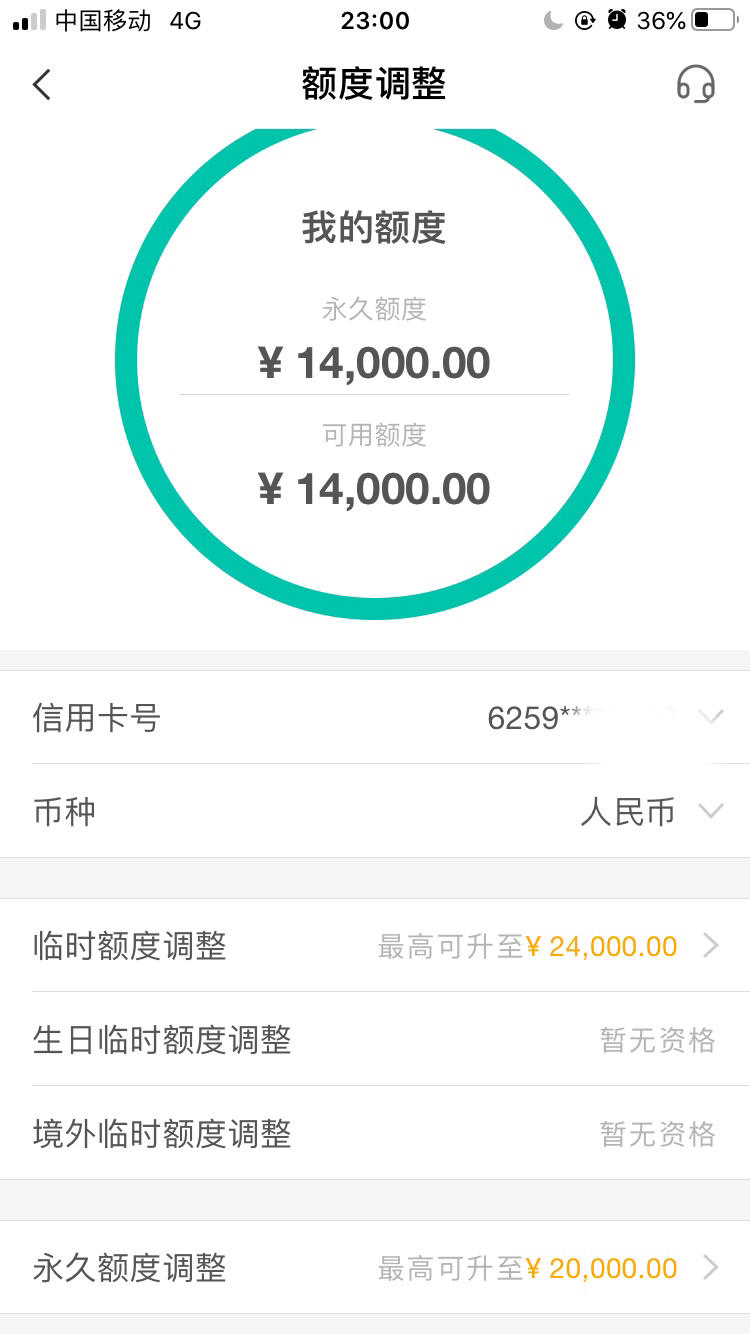
Task: Expand the credit card number dropdown
Action: tap(710, 717)
